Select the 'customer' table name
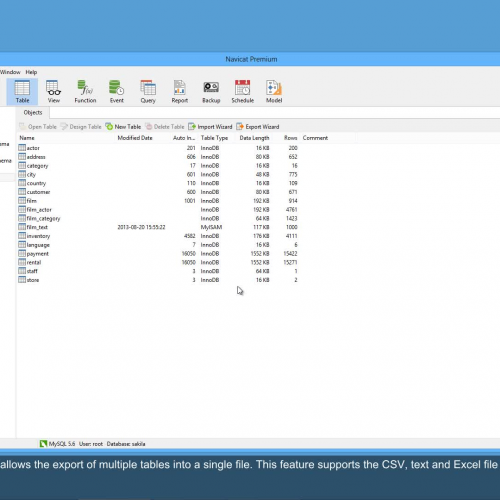This screenshot has height=500, width=500. [x=38, y=192]
